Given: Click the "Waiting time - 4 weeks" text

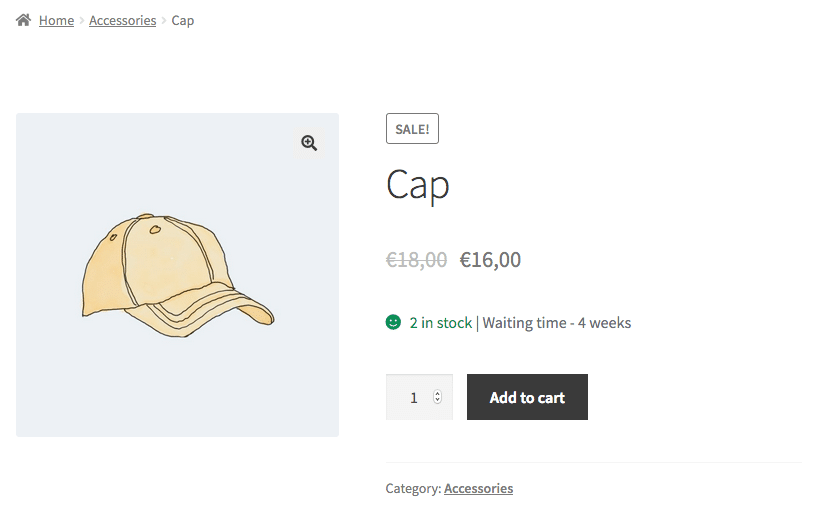Looking at the screenshot, I should [x=557, y=323].
